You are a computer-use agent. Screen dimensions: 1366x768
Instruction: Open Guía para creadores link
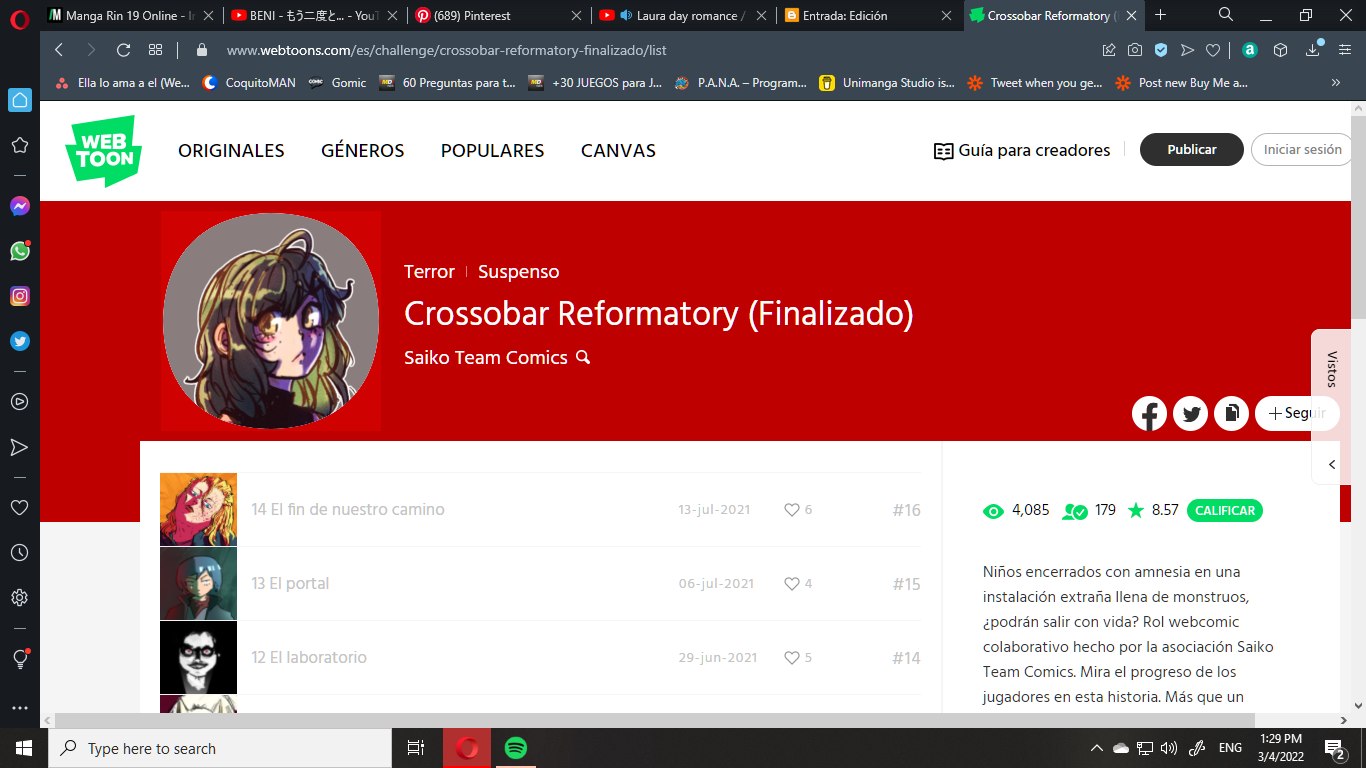point(1021,151)
